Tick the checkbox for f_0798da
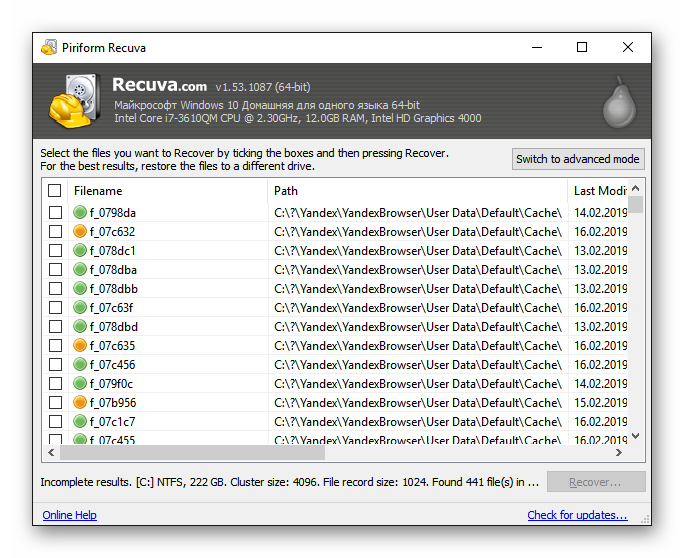684x558 pixels. pyautogui.click(x=55, y=212)
